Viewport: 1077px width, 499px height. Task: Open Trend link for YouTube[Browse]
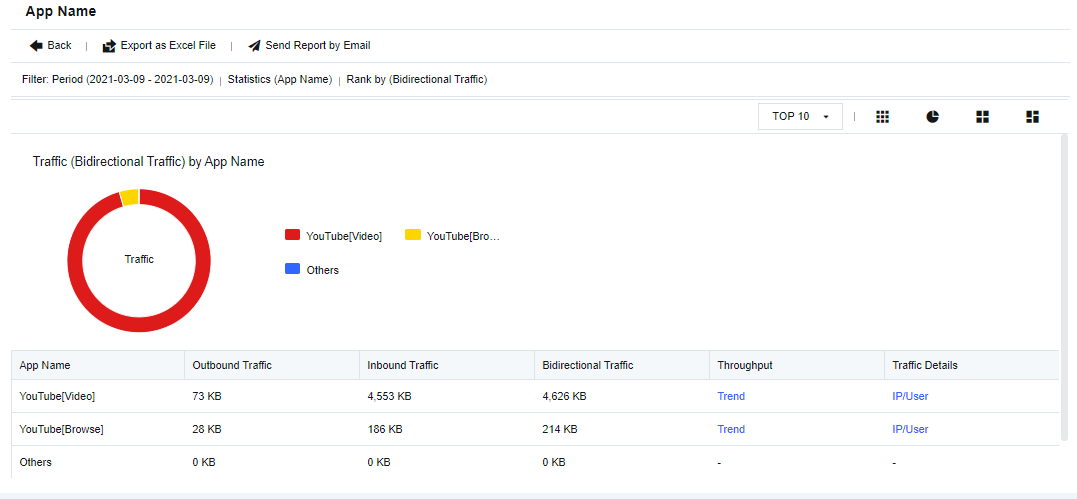731,429
